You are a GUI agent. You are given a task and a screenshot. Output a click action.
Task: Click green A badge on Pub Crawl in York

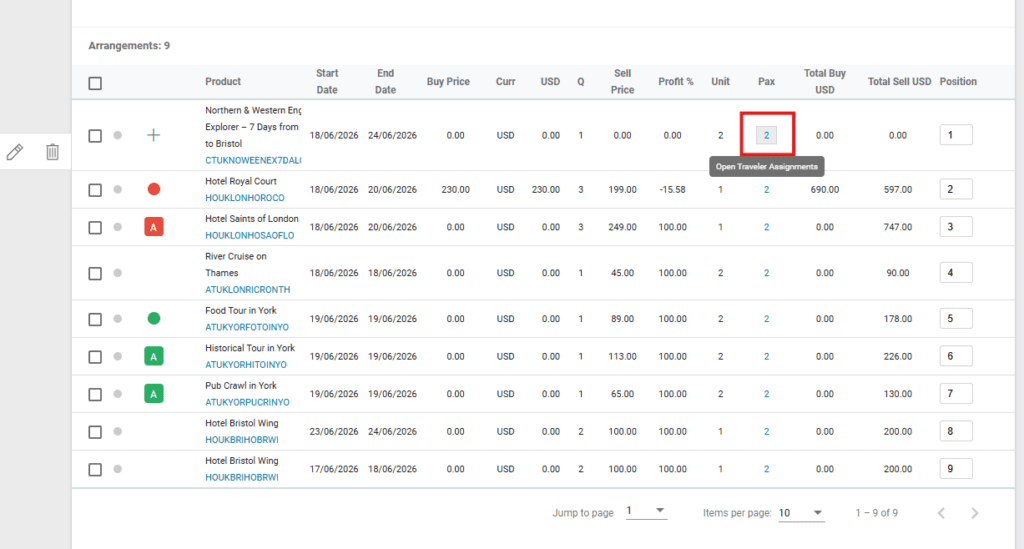[154, 394]
